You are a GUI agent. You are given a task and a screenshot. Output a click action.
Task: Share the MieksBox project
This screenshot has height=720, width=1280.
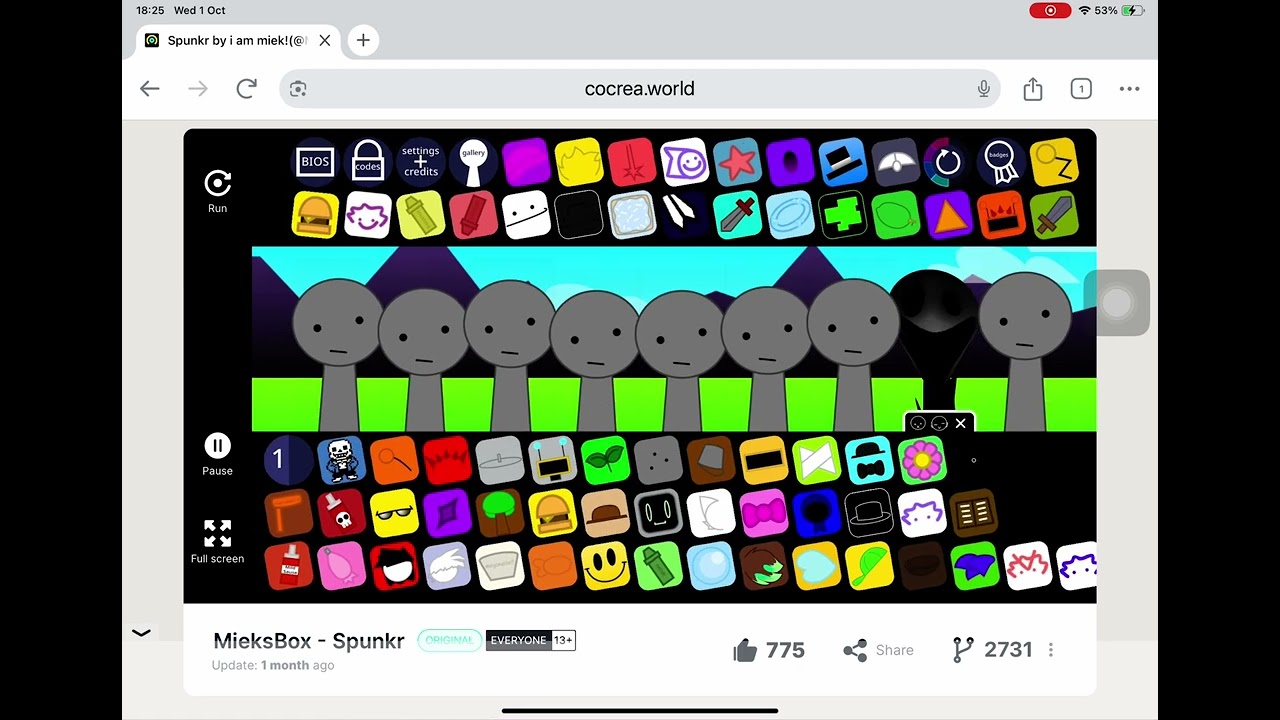point(878,650)
